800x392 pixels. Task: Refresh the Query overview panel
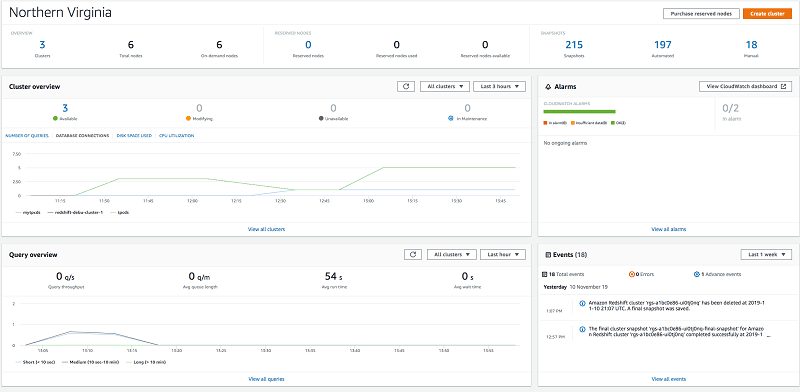point(413,254)
